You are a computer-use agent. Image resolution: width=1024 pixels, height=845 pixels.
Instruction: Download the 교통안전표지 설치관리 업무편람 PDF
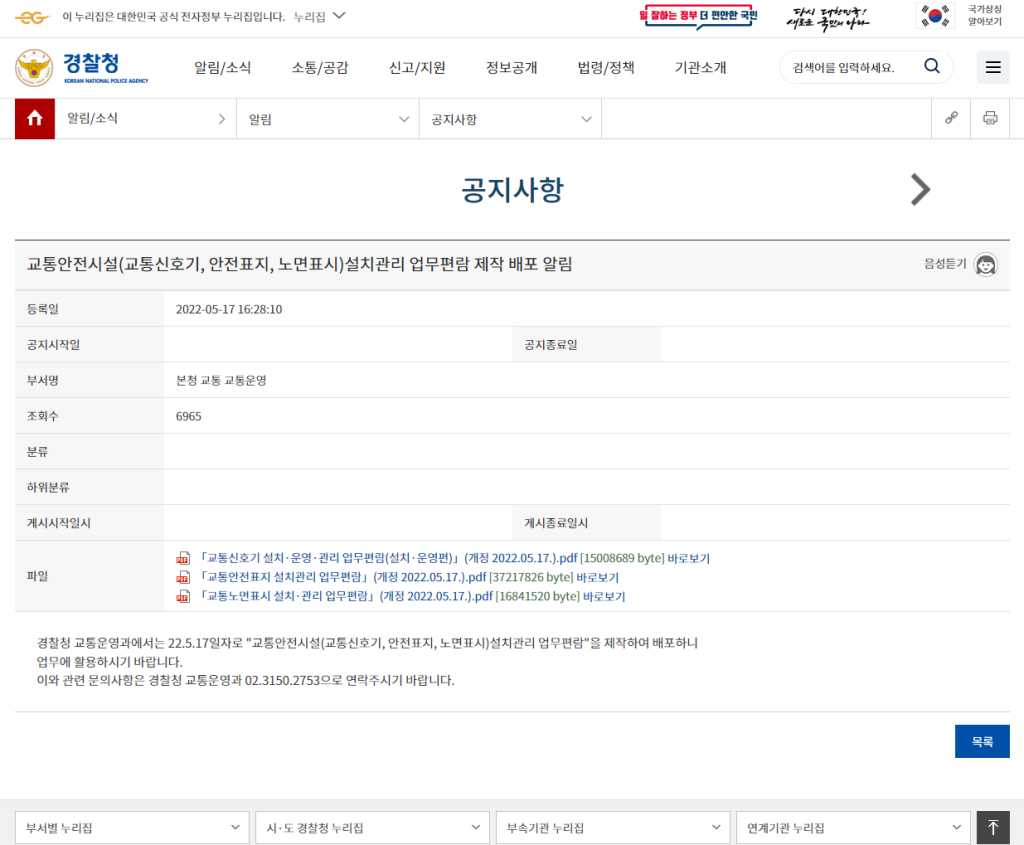pyautogui.click(x=344, y=577)
